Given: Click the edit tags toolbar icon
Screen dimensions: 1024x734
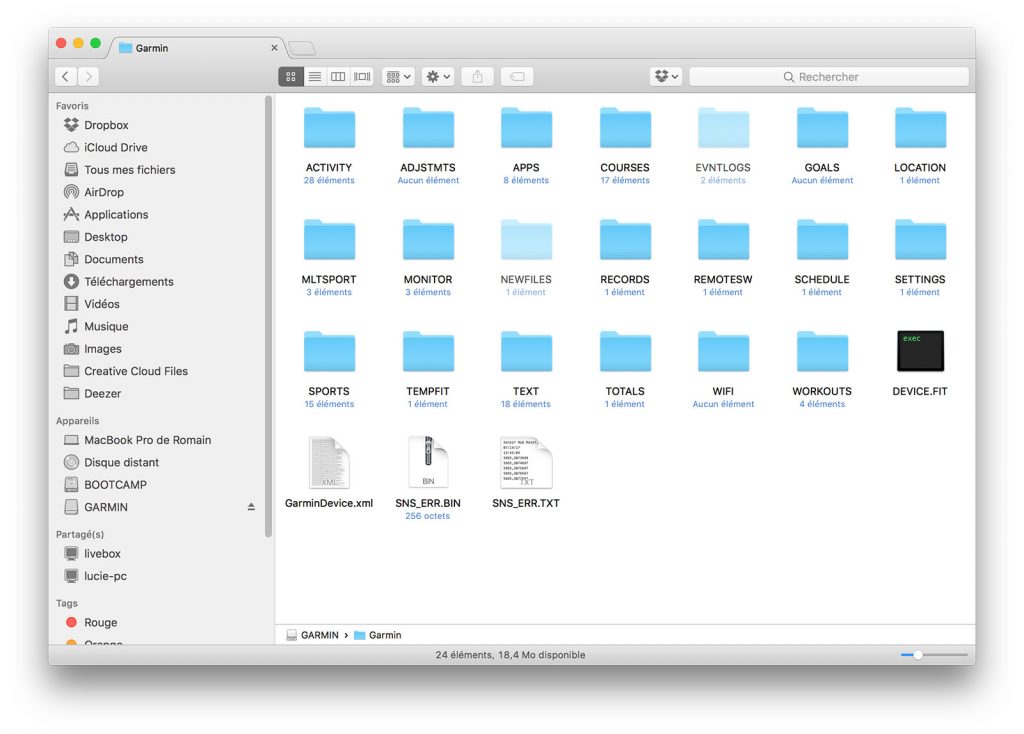Looking at the screenshot, I should tap(516, 77).
